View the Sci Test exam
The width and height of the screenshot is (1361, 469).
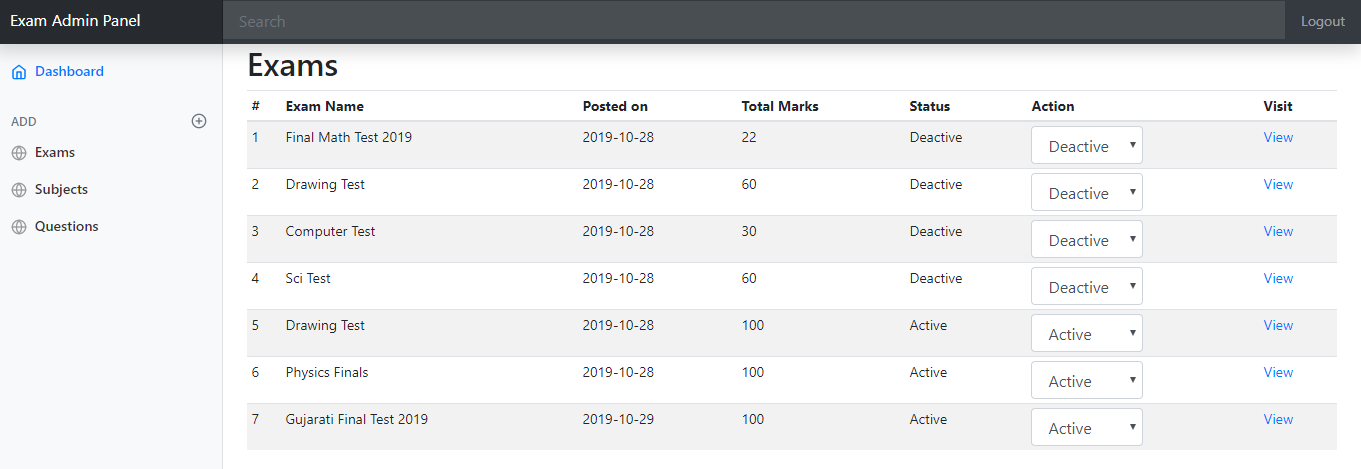click(x=1278, y=278)
